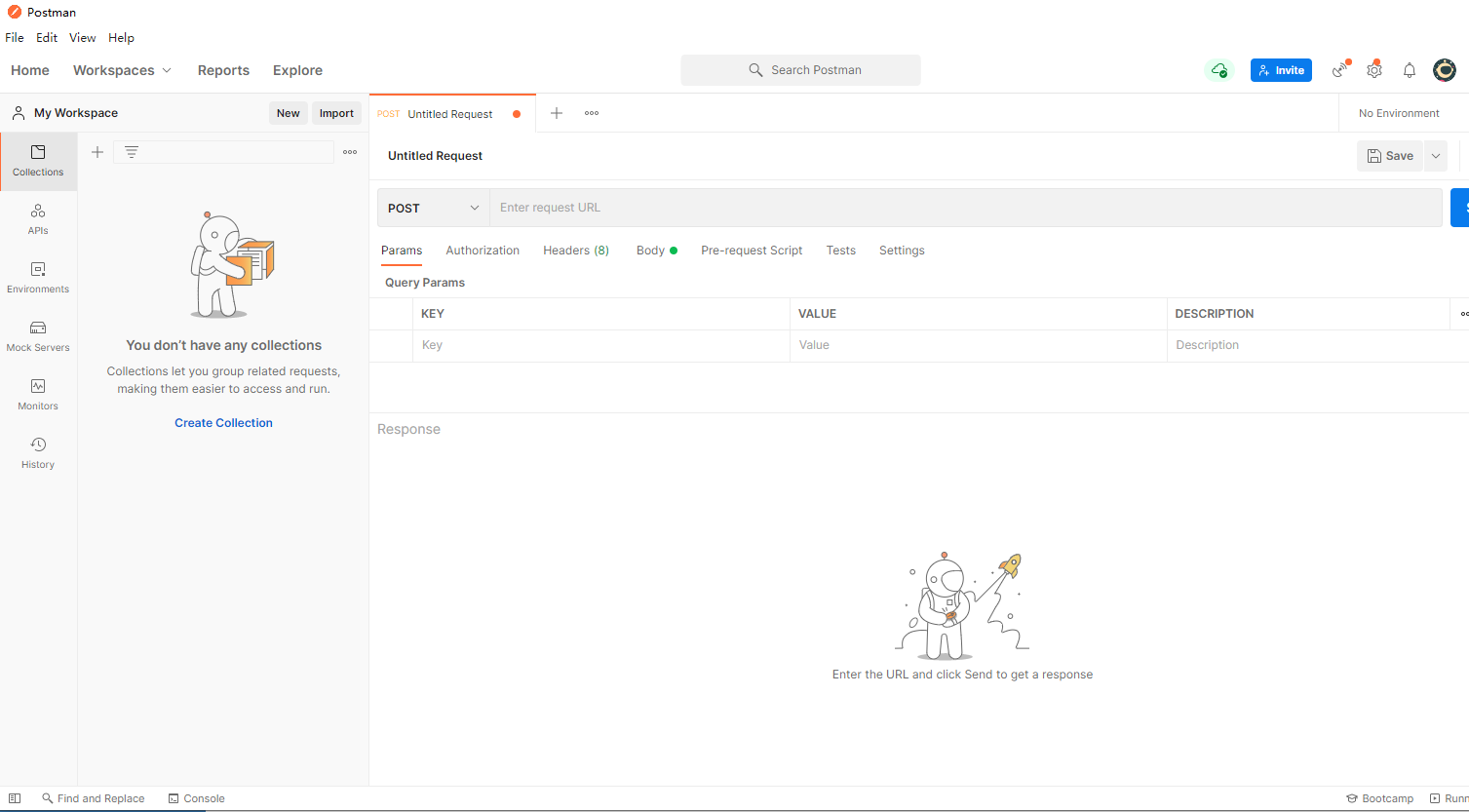Open the tab bar three-dot options menu
Image resolution: width=1469 pixels, height=812 pixels.
point(592,113)
